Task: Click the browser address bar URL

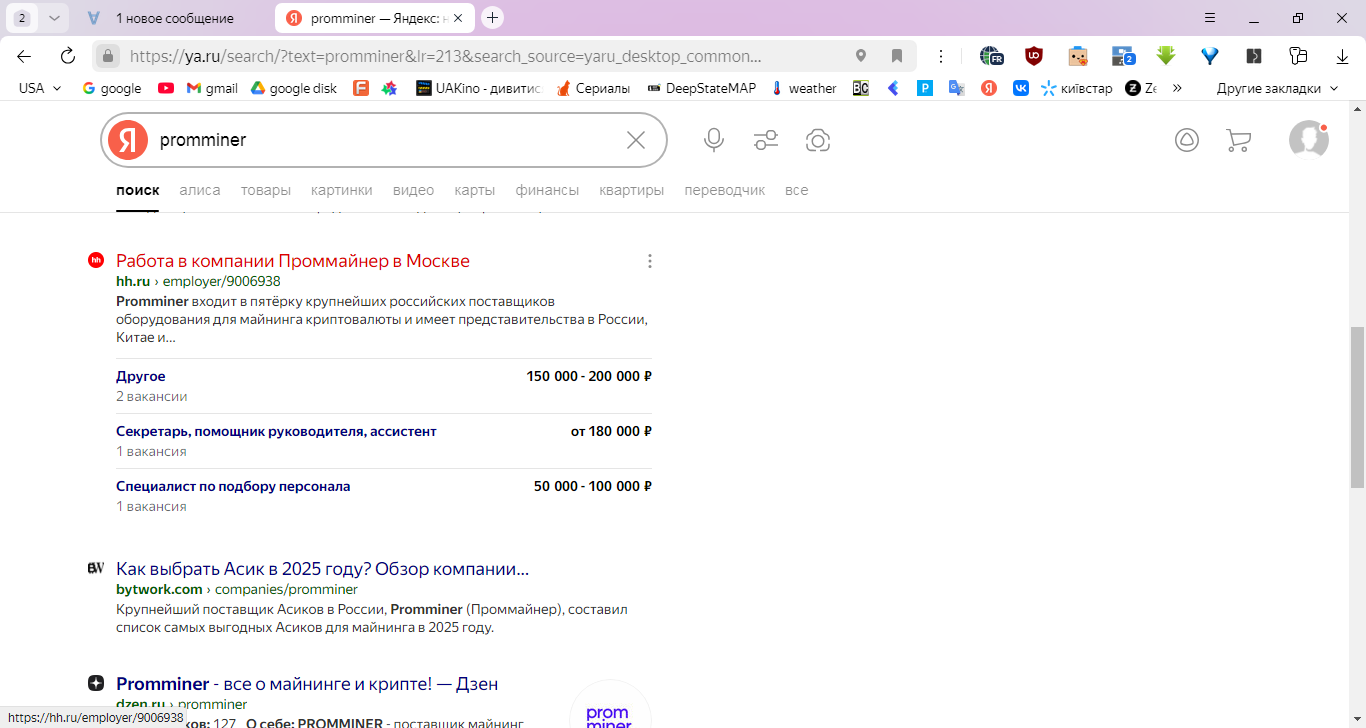Action: [x=445, y=56]
